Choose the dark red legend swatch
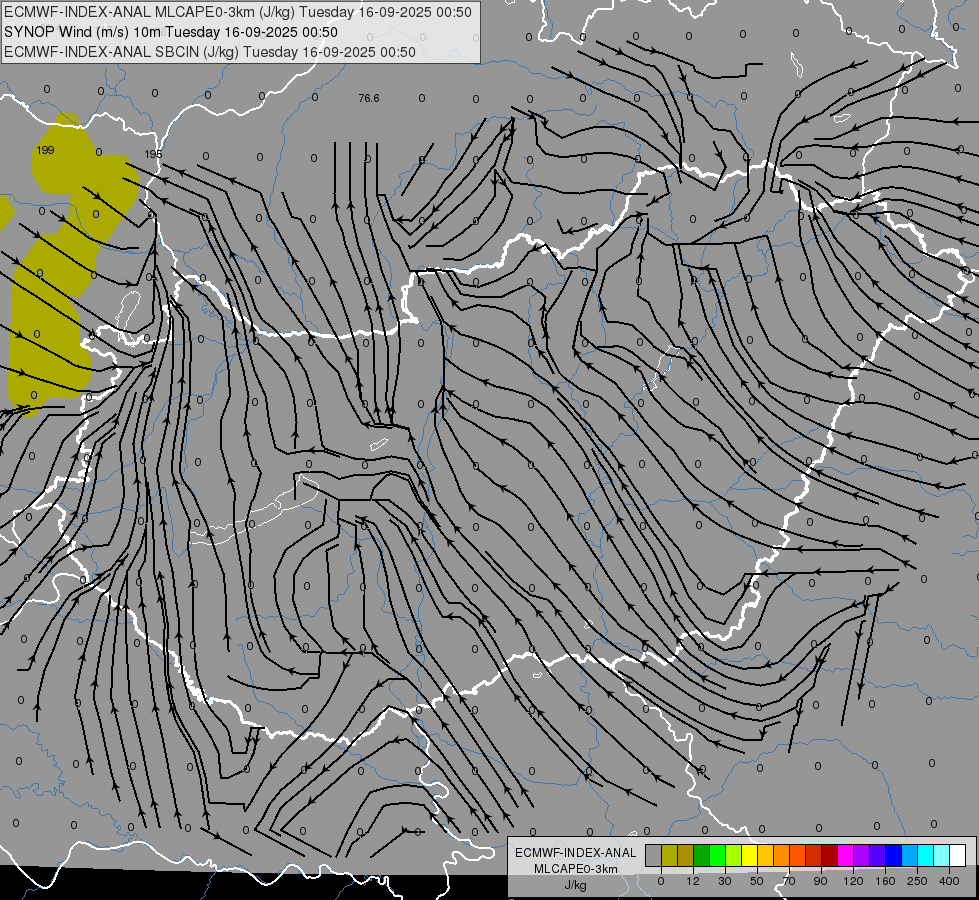The width and height of the screenshot is (979, 900). point(830,855)
